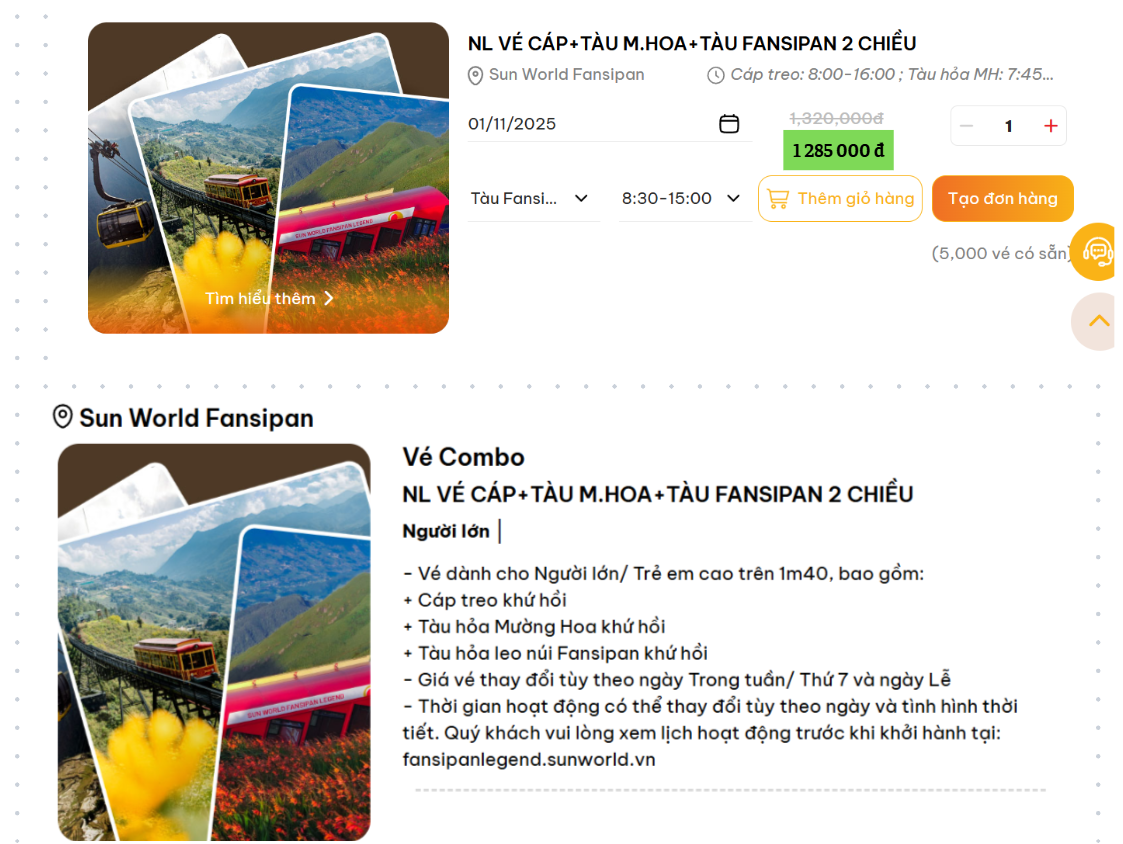
Task: Click Thêm giỏ hàng button
Action: (x=840, y=198)
